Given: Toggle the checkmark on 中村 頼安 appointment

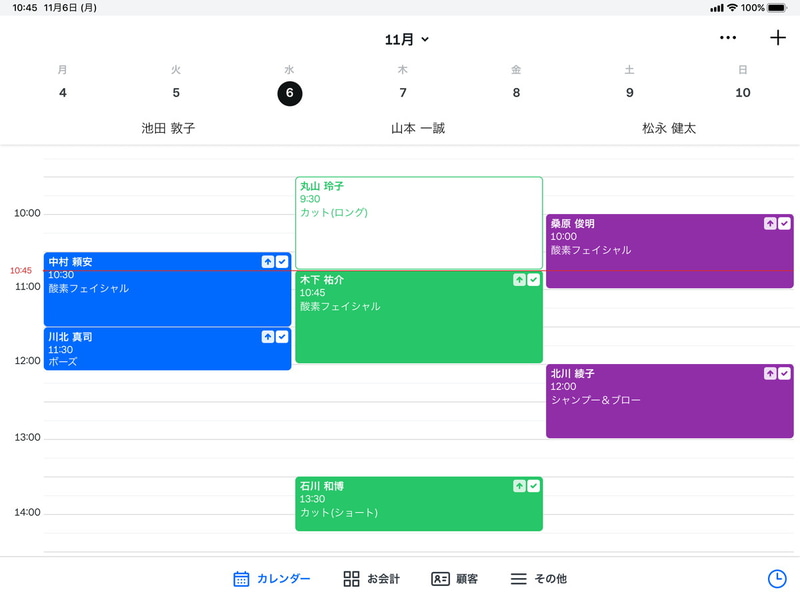Looking at the screenshot, I should pyautogui.click(x=282, y=261).
